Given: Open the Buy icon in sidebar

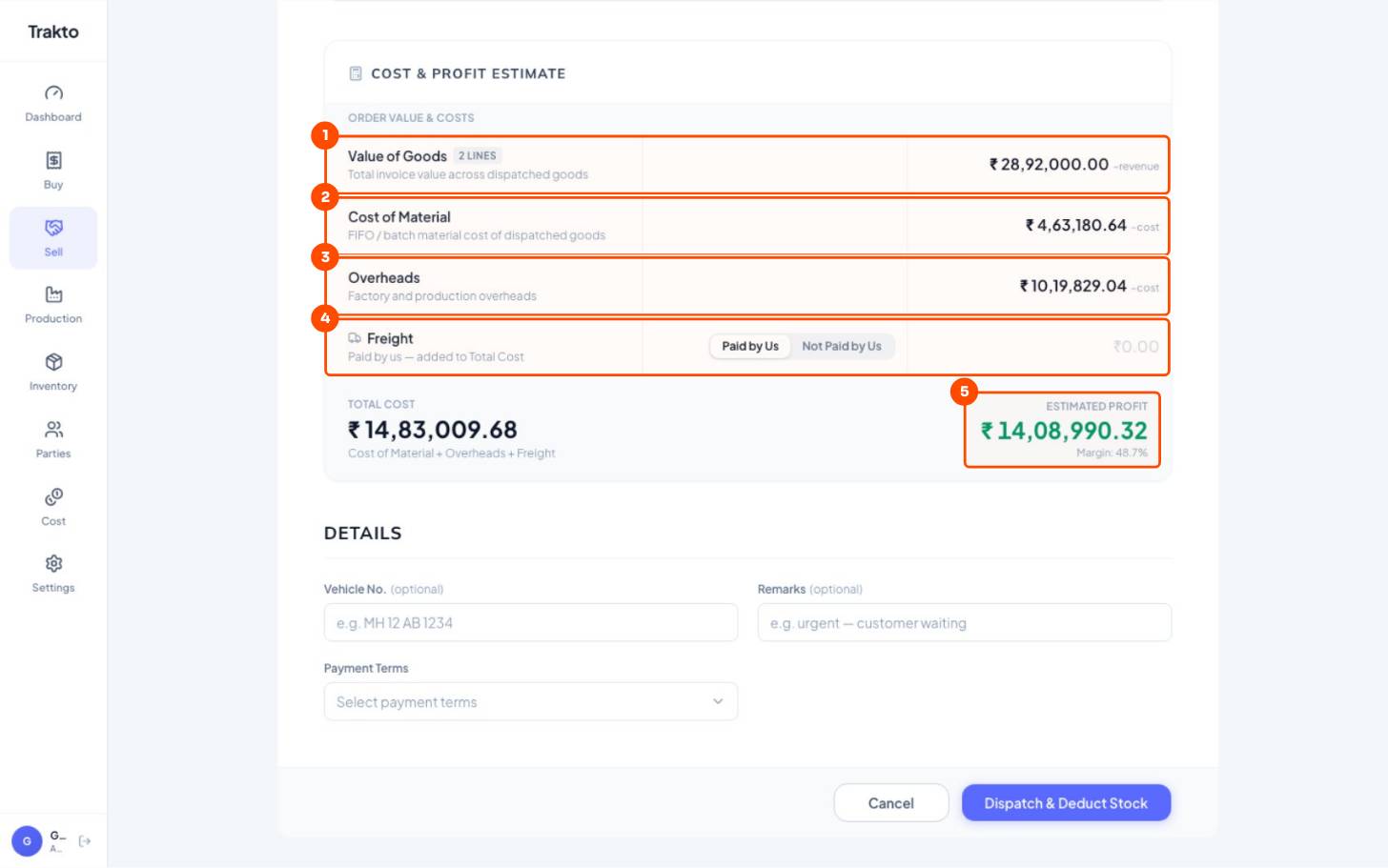Looking at the screenshot, I should pyautogui.click(x=53, y=160).
